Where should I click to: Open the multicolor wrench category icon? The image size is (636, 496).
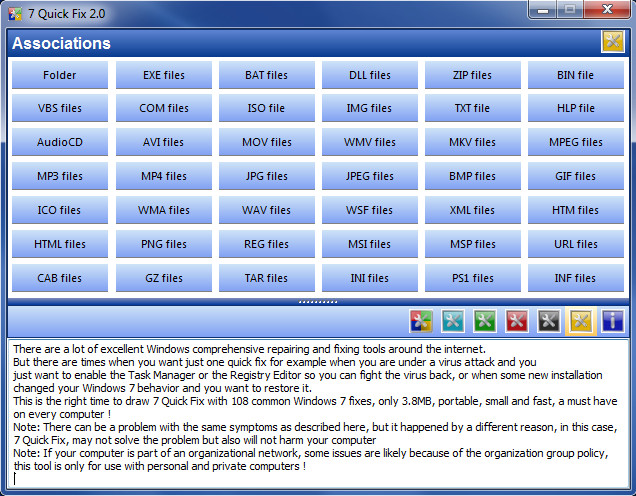pyautogui.click(x=421, y=321)
